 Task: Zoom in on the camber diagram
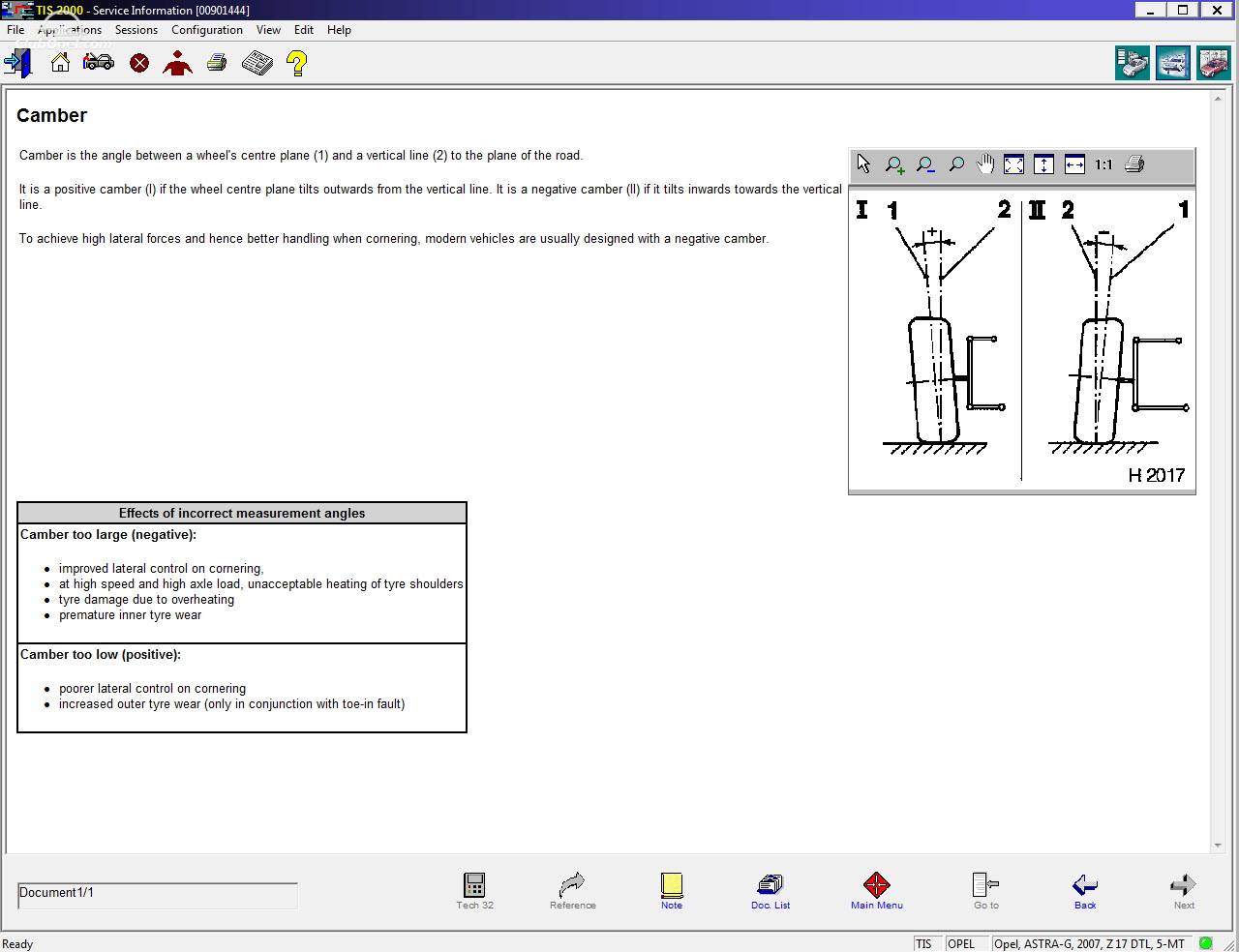pyautogui.click(x=895, y=165)
